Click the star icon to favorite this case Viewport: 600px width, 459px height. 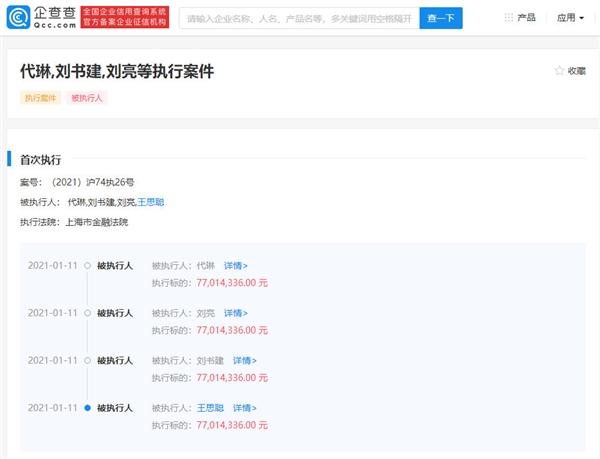(x=559, y=71)
